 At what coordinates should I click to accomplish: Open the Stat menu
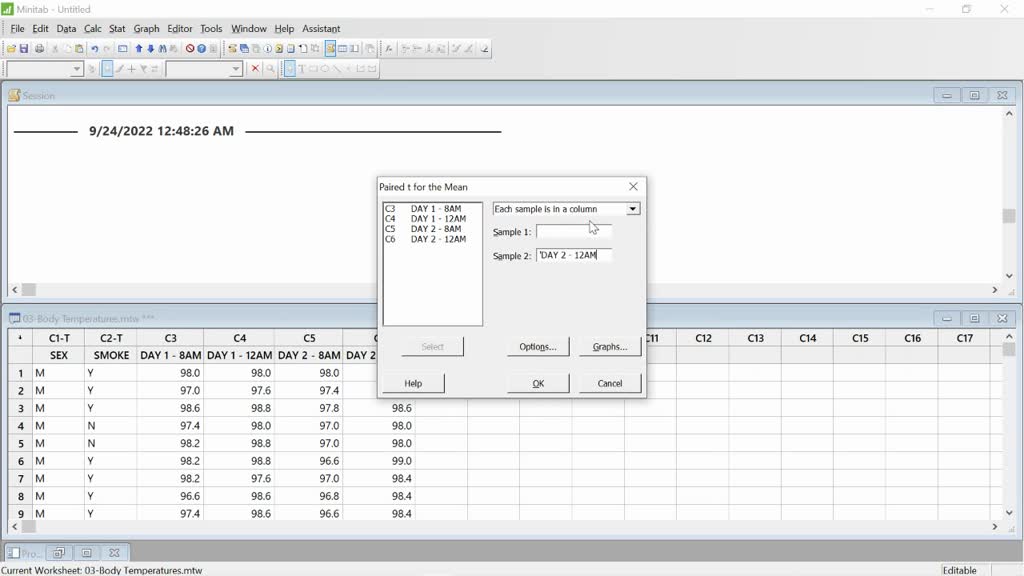point(117,29)
